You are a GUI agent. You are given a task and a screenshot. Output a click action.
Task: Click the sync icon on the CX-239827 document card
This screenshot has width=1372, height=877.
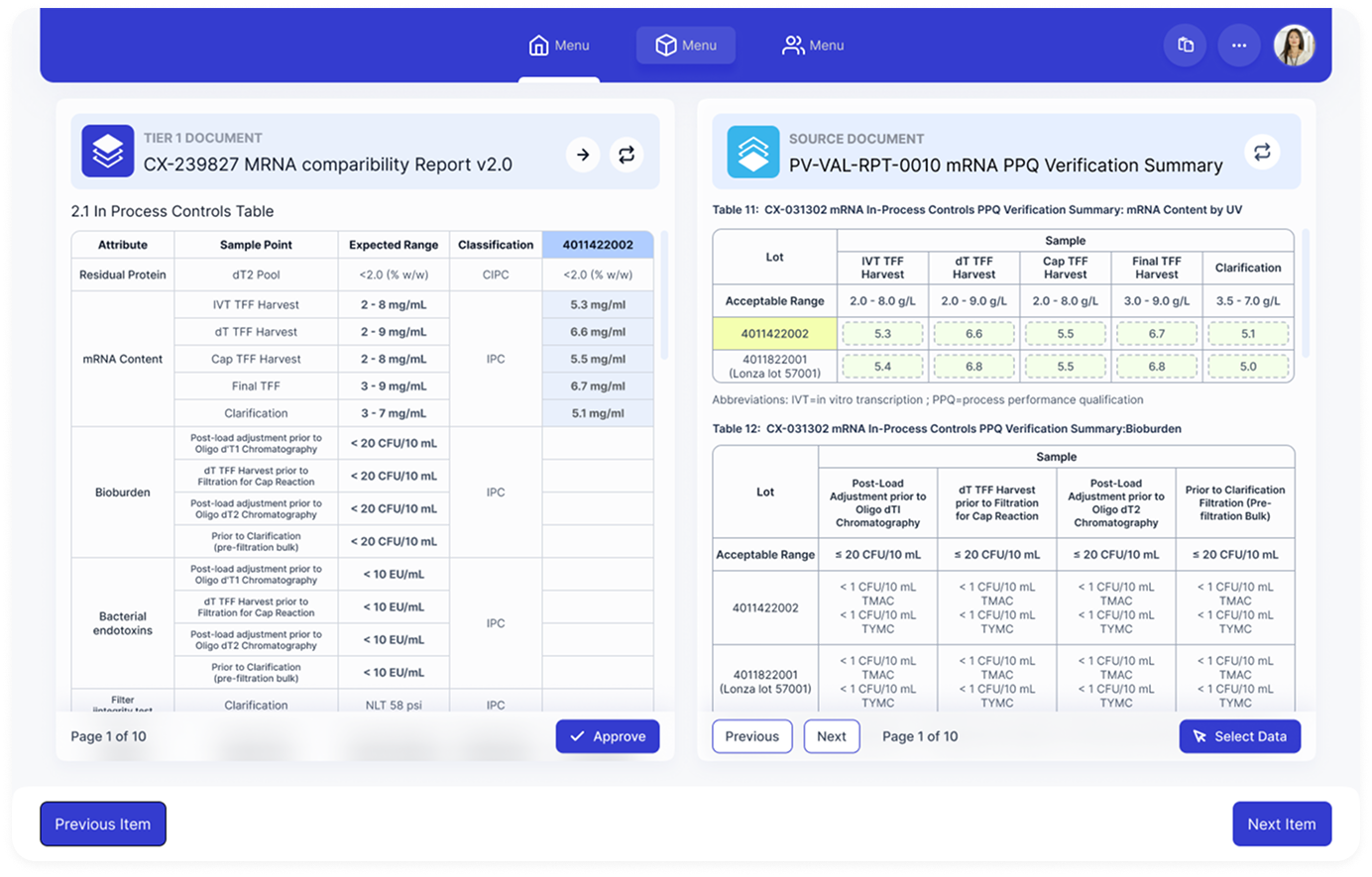[626, 155]
